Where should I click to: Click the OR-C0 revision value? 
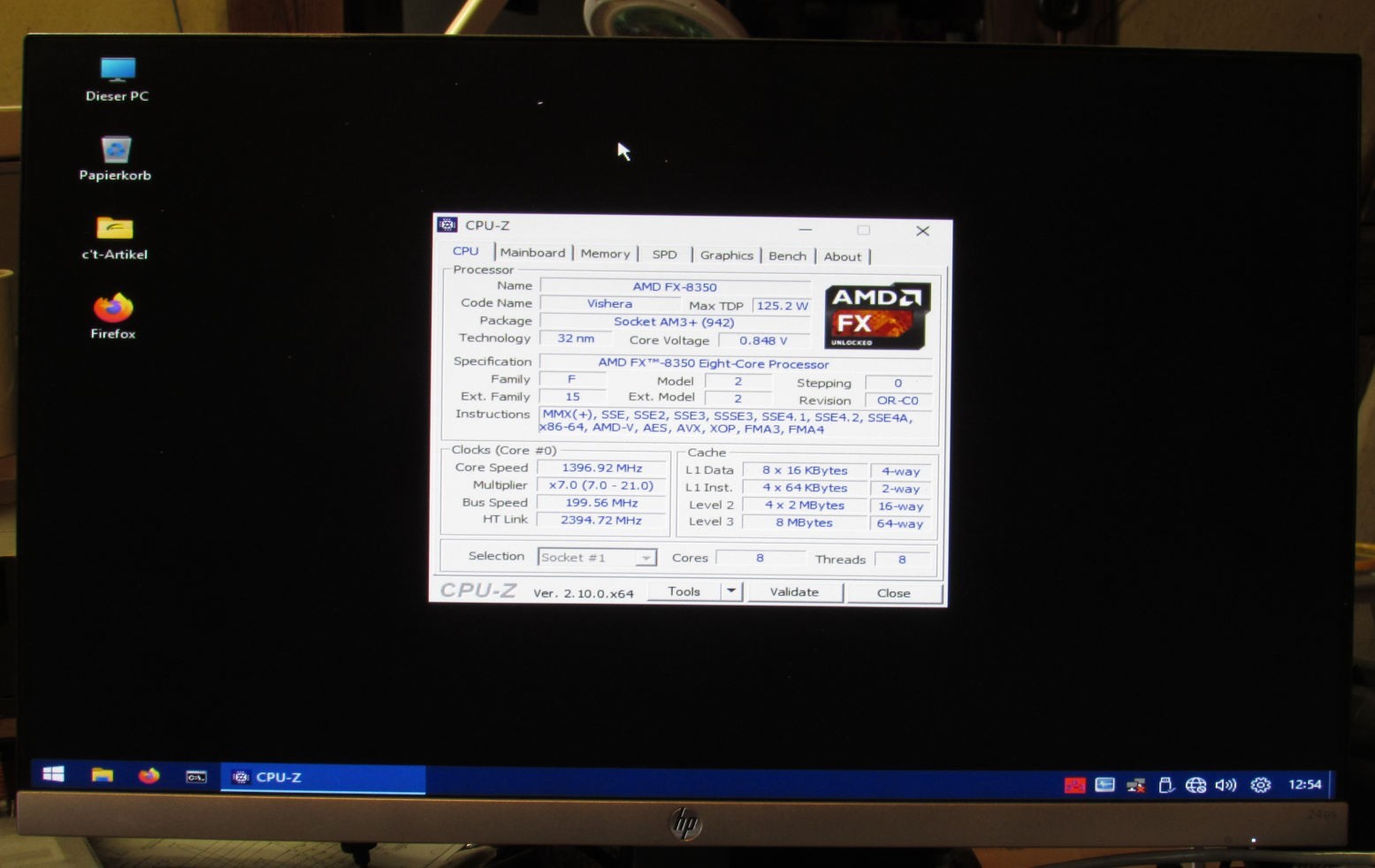pyautogui.click(x=898, y=400)
